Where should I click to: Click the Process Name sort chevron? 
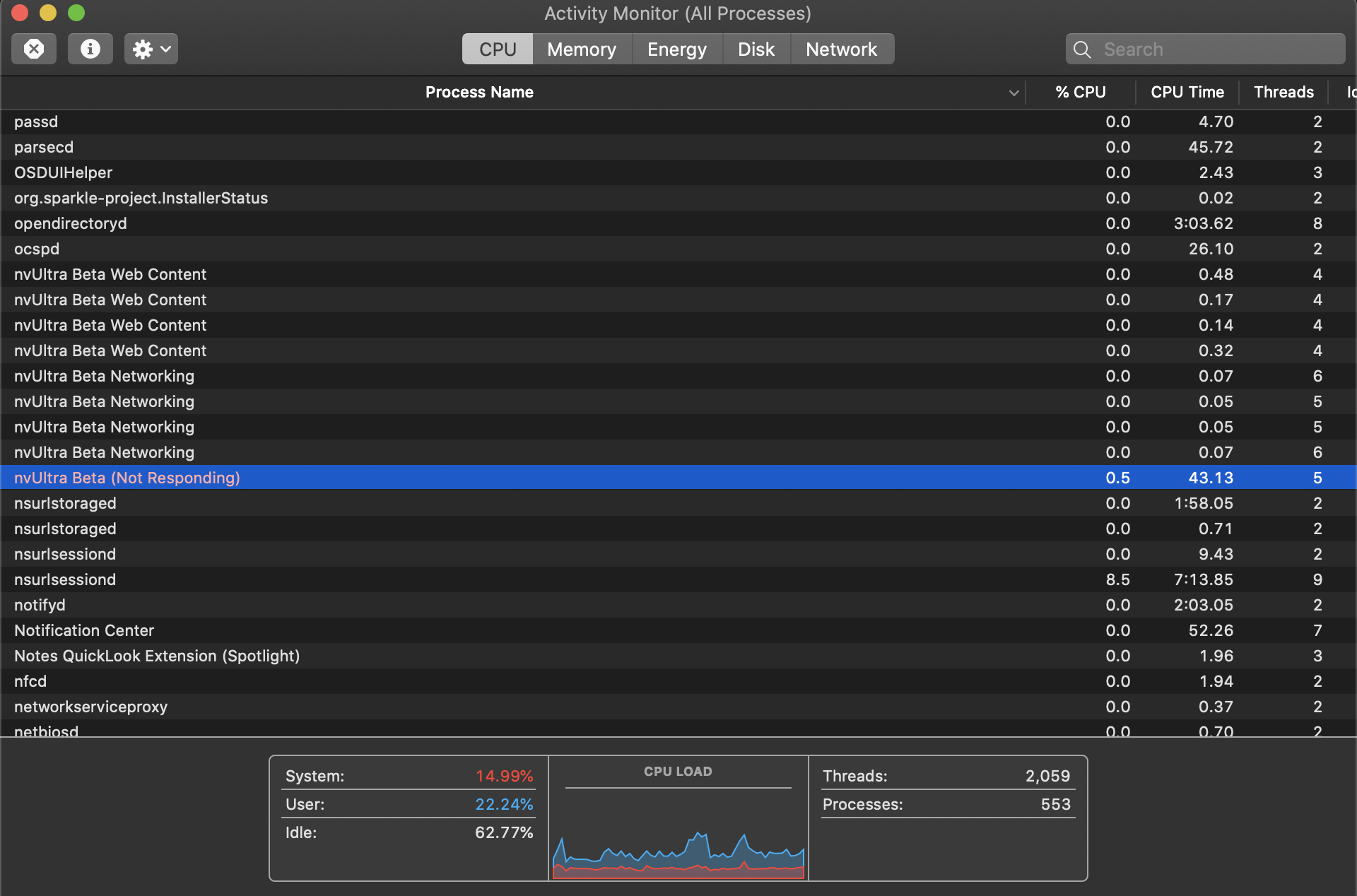click(x=1014, y=93)
